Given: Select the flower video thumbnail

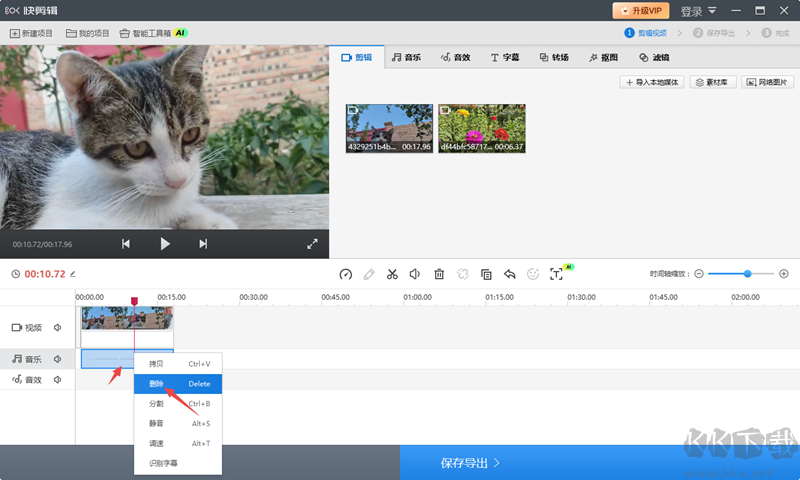Looking at the screenshot, I should point(481,128).
